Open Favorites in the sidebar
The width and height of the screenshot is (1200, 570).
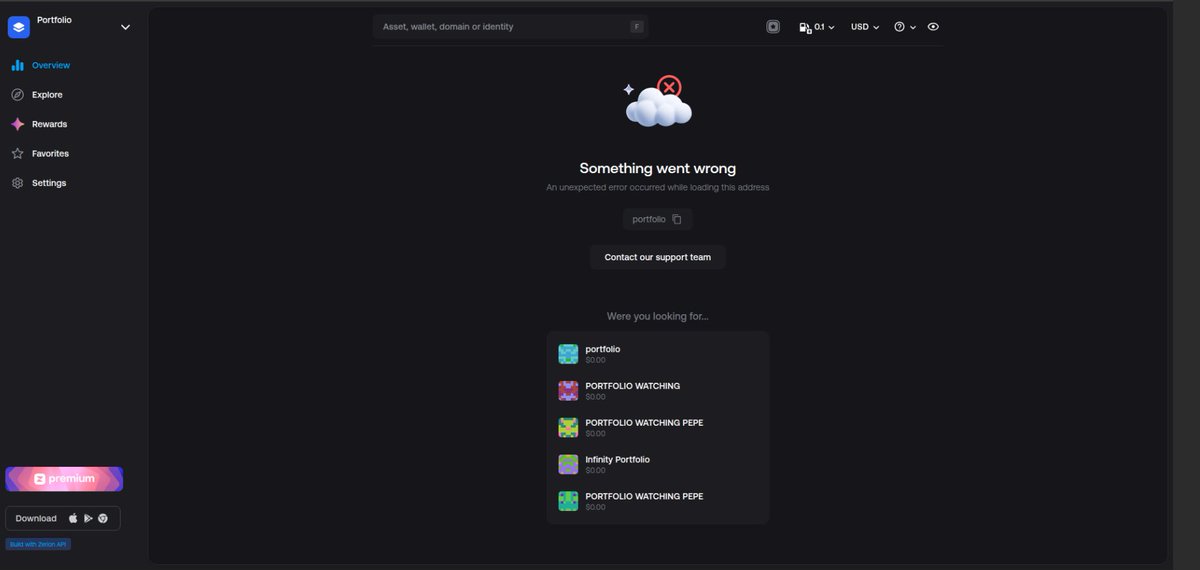tap(40, 154)
